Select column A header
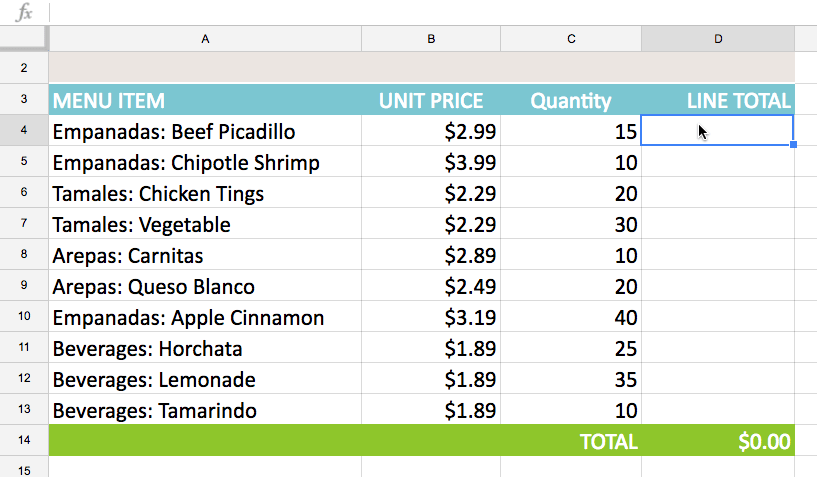817x477 pixels. coord(205,39)
